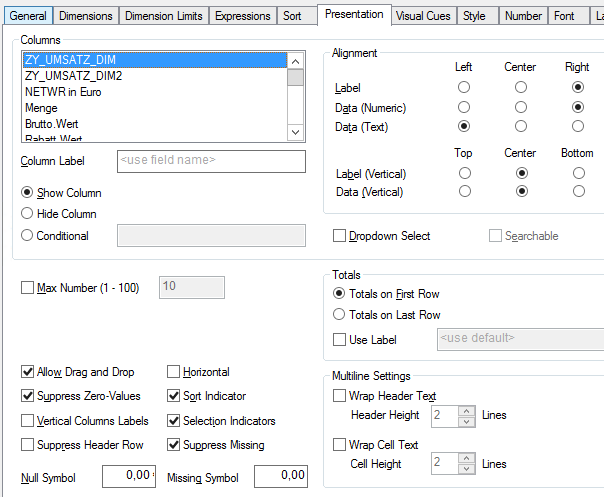Open the Expressions tab
The height and width of the screenshot is (497, 604).
point(243,16)
